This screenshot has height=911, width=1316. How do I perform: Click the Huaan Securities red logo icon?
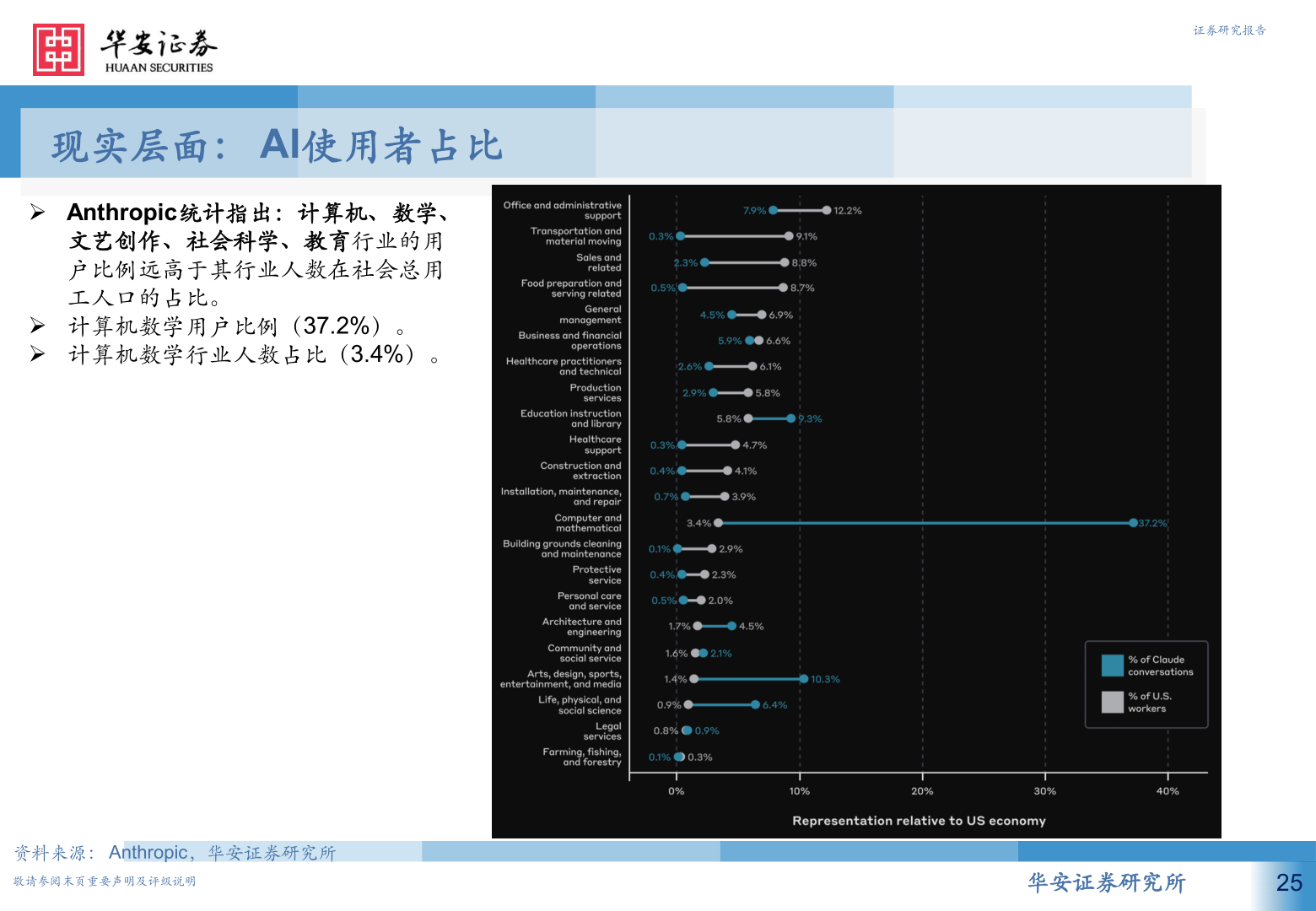coord(58,50)
